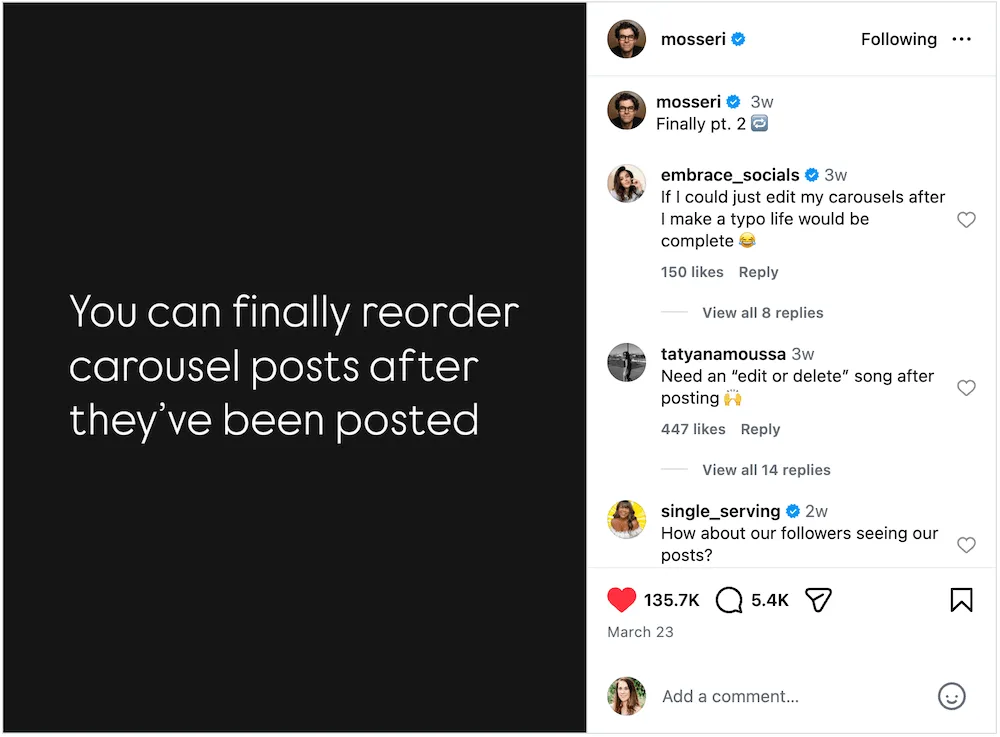Open the emoji picker in the comment box

(951, 696)
